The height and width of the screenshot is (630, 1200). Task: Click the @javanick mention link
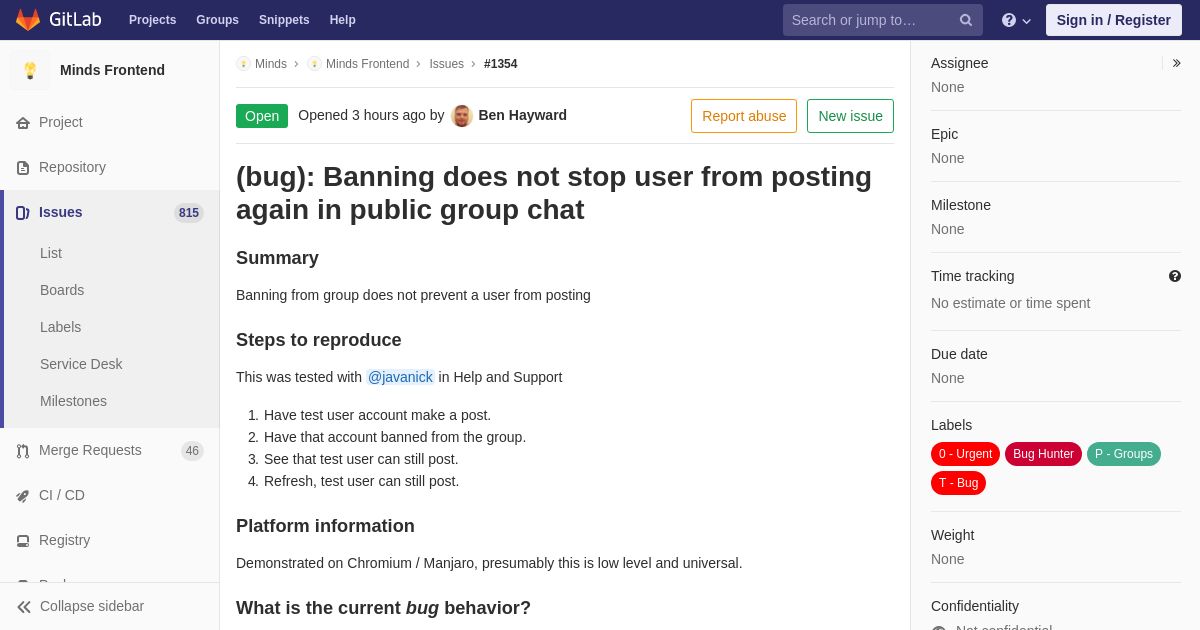click(400, 377)
